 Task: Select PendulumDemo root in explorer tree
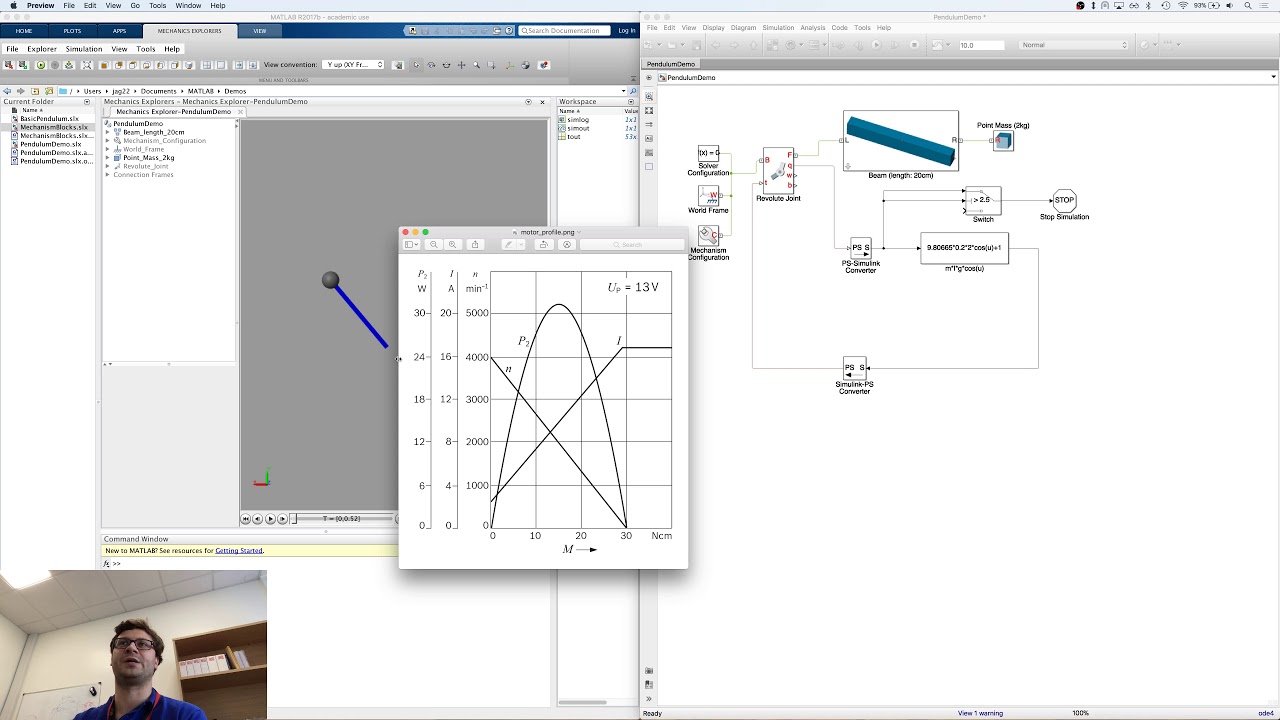click(138, 124)
